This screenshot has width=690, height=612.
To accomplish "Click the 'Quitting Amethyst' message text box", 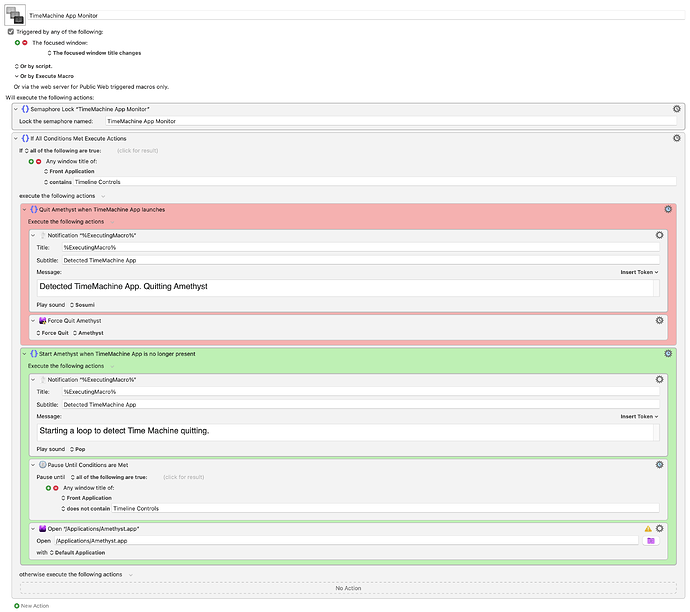I will coord(345,288).
